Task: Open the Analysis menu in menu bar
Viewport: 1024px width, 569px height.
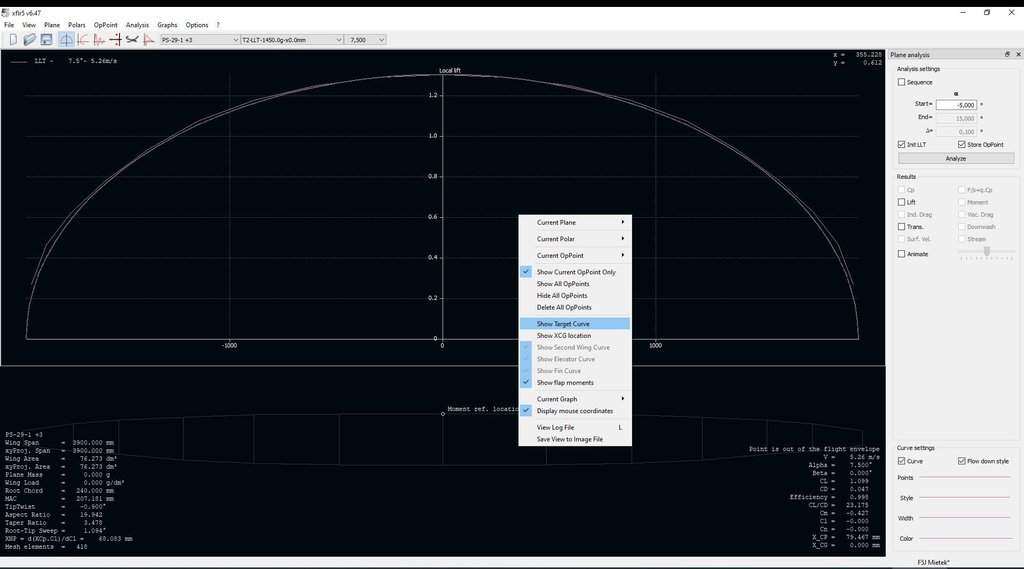Action: pyautogui.click(x=137, y=24)
